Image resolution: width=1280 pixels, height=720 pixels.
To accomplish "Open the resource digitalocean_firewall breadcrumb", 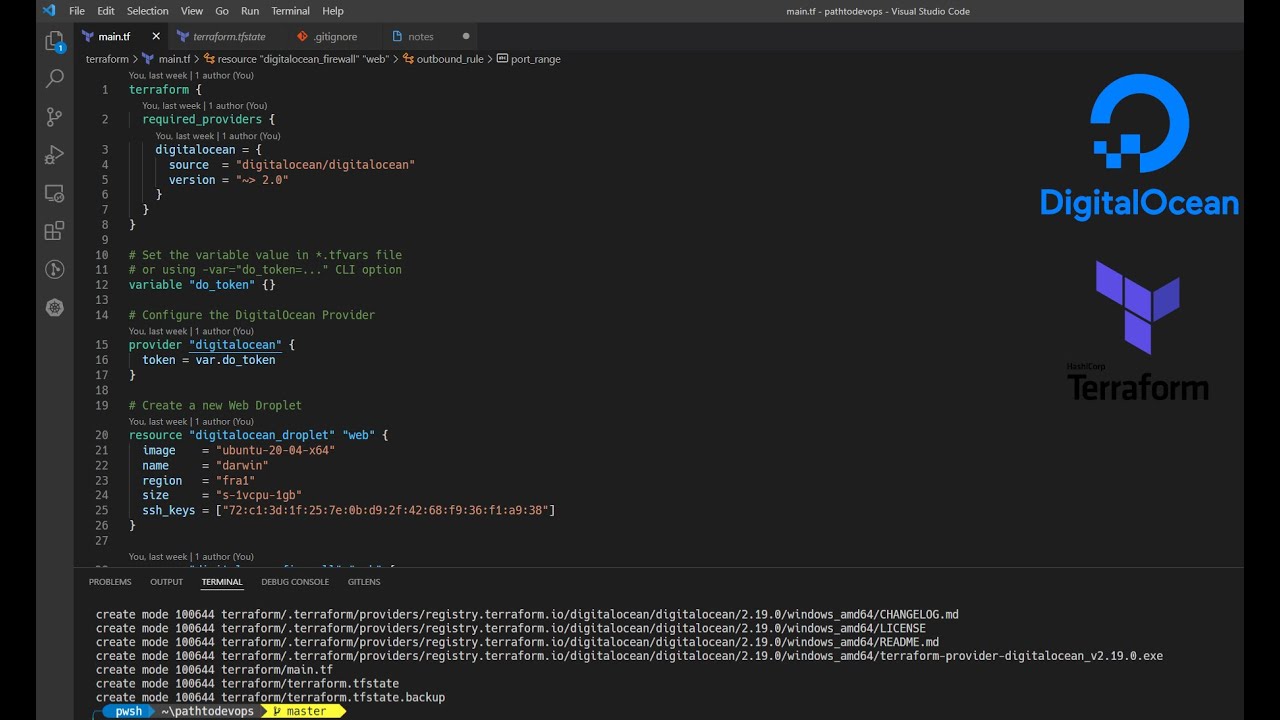I will click(x=295, y=59).
